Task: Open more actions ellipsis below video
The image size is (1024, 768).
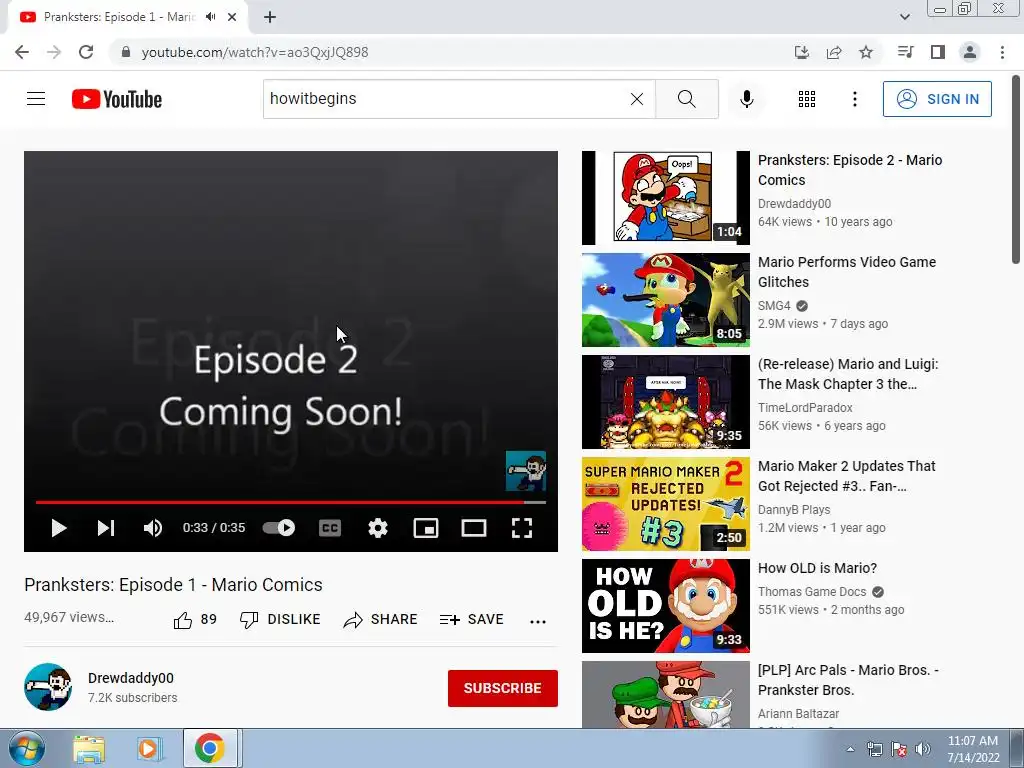Action: tap(537, 621)
